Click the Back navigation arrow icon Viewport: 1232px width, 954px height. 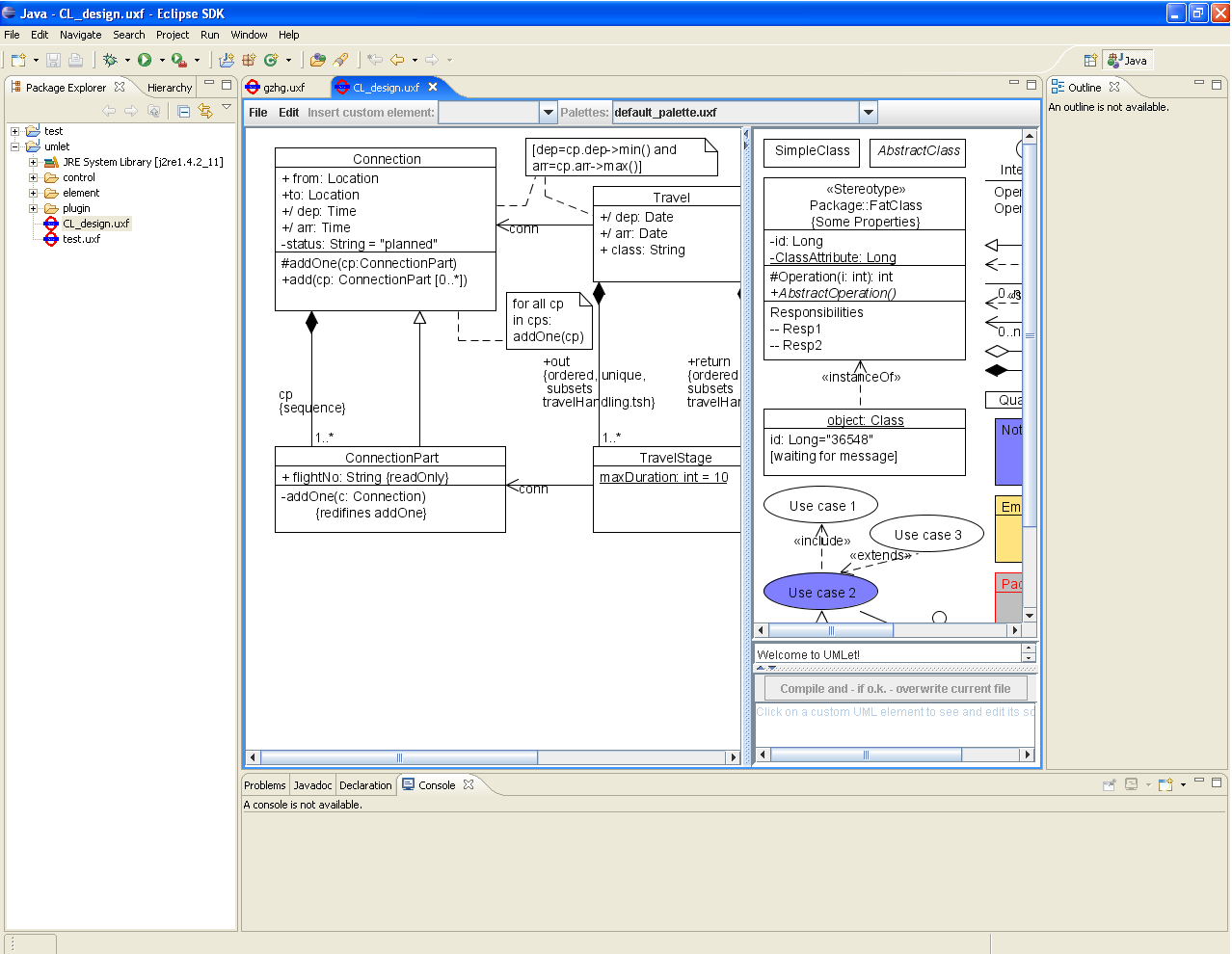pos(397,60)
